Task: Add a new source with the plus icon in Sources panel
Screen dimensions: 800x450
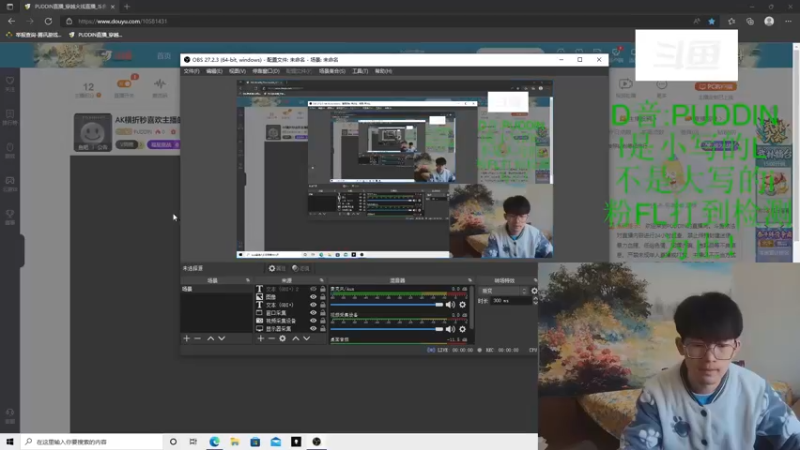Action: coord(260,338)
